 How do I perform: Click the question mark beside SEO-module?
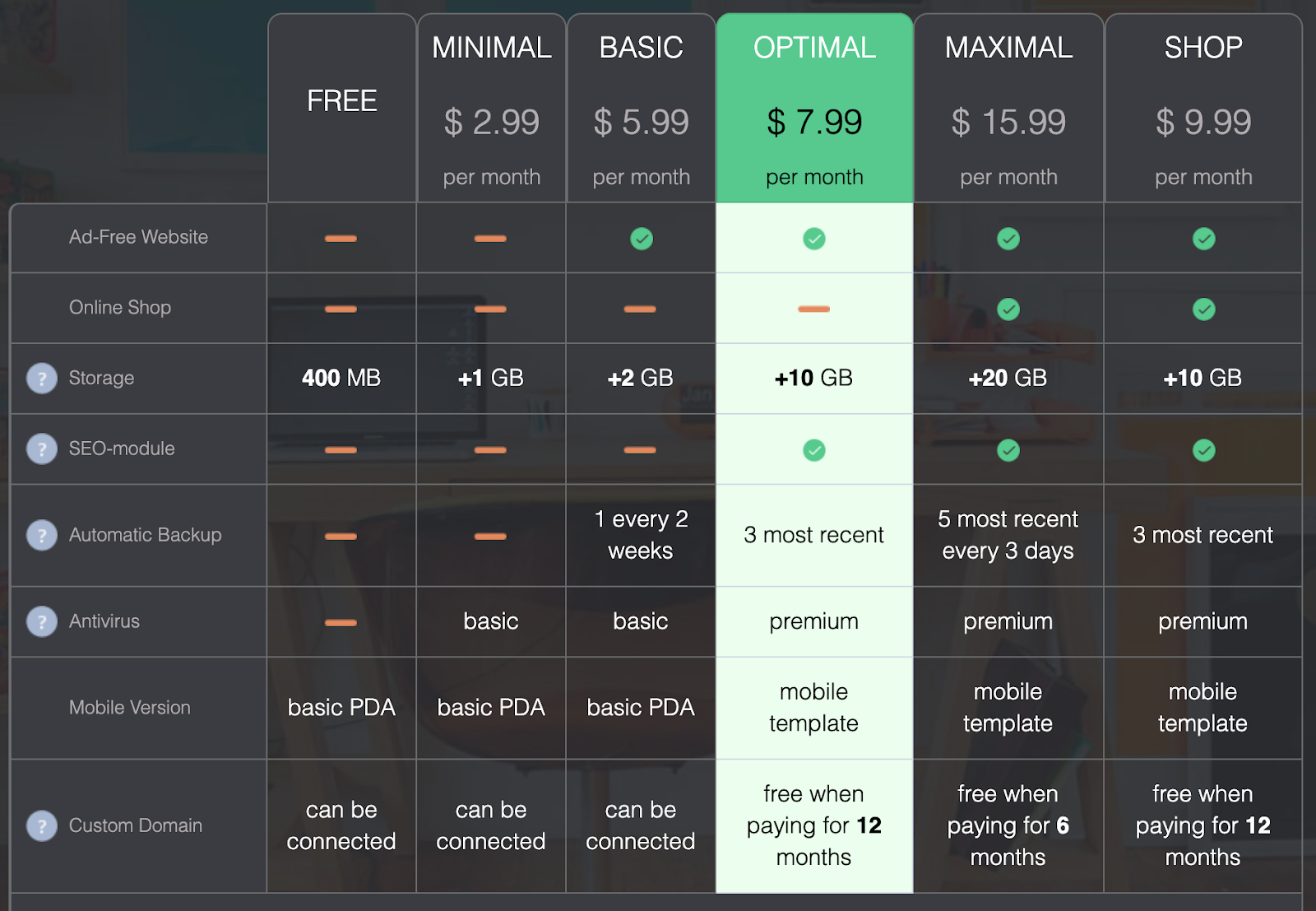tap(42, 449)
